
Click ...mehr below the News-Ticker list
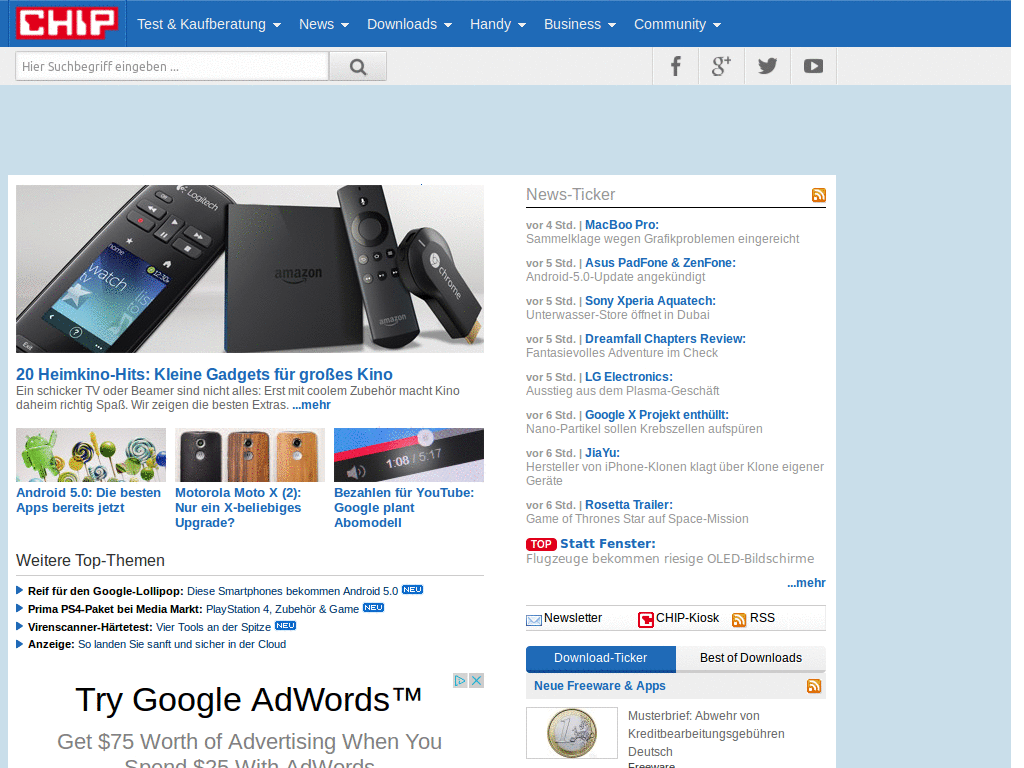click(x=807, y=583)
